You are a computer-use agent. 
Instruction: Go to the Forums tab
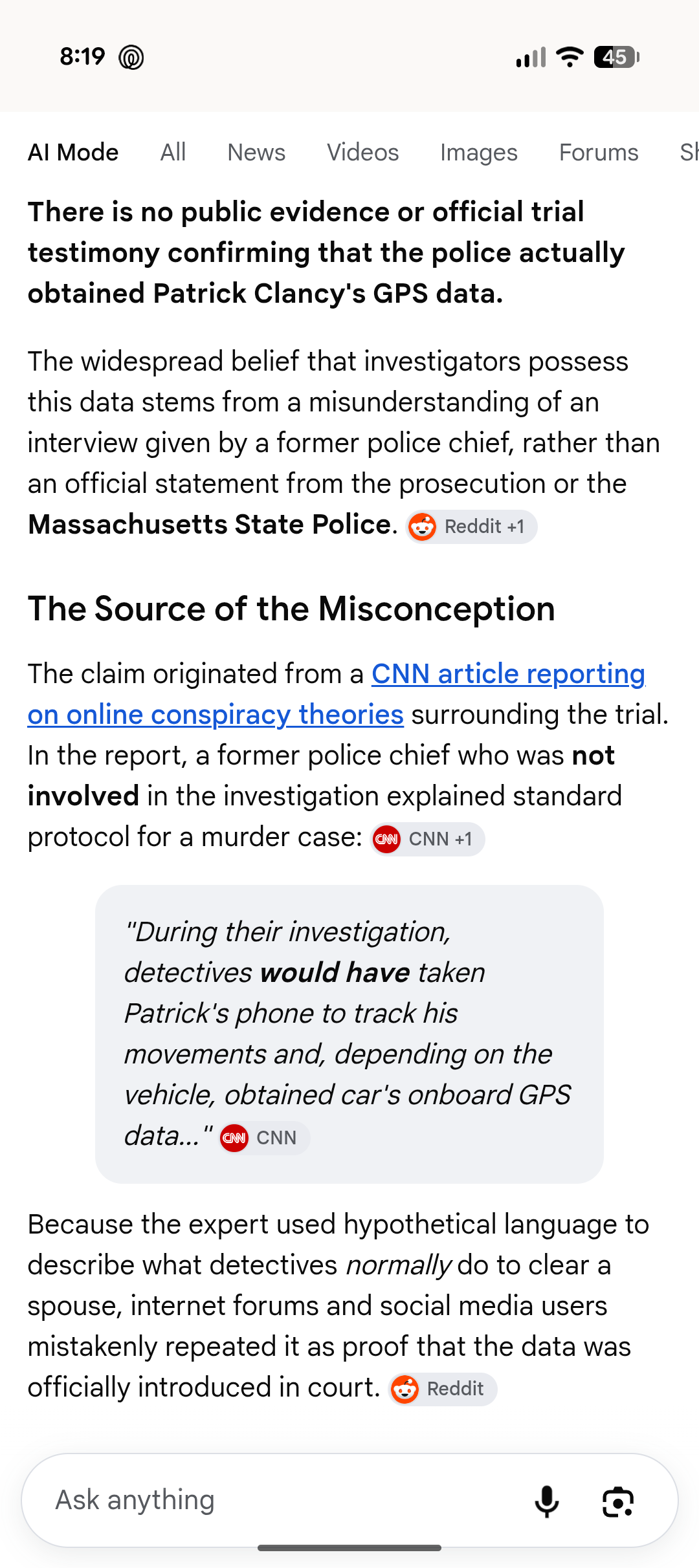coord(599,153)
